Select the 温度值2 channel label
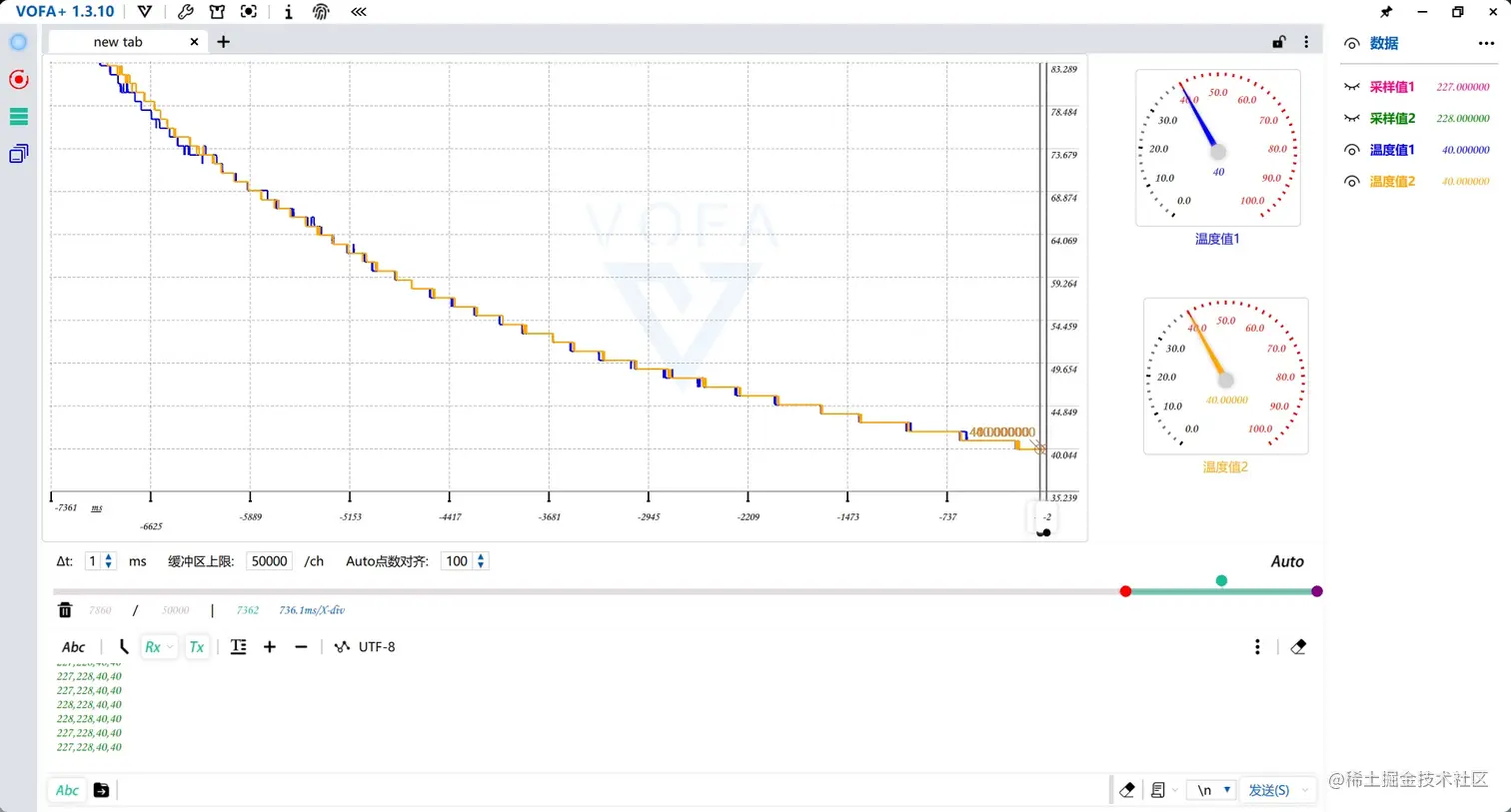Screen dimensions: 1511x812 (x=1392, y=182)
